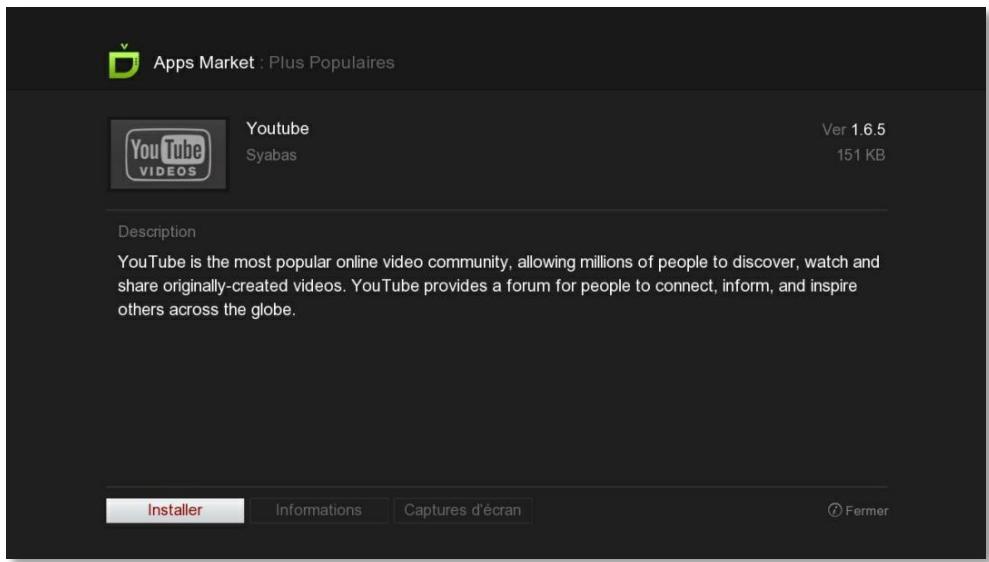Click the green Apps Market TV logo
Screen dimensions: 989x562
coord(124,61)
